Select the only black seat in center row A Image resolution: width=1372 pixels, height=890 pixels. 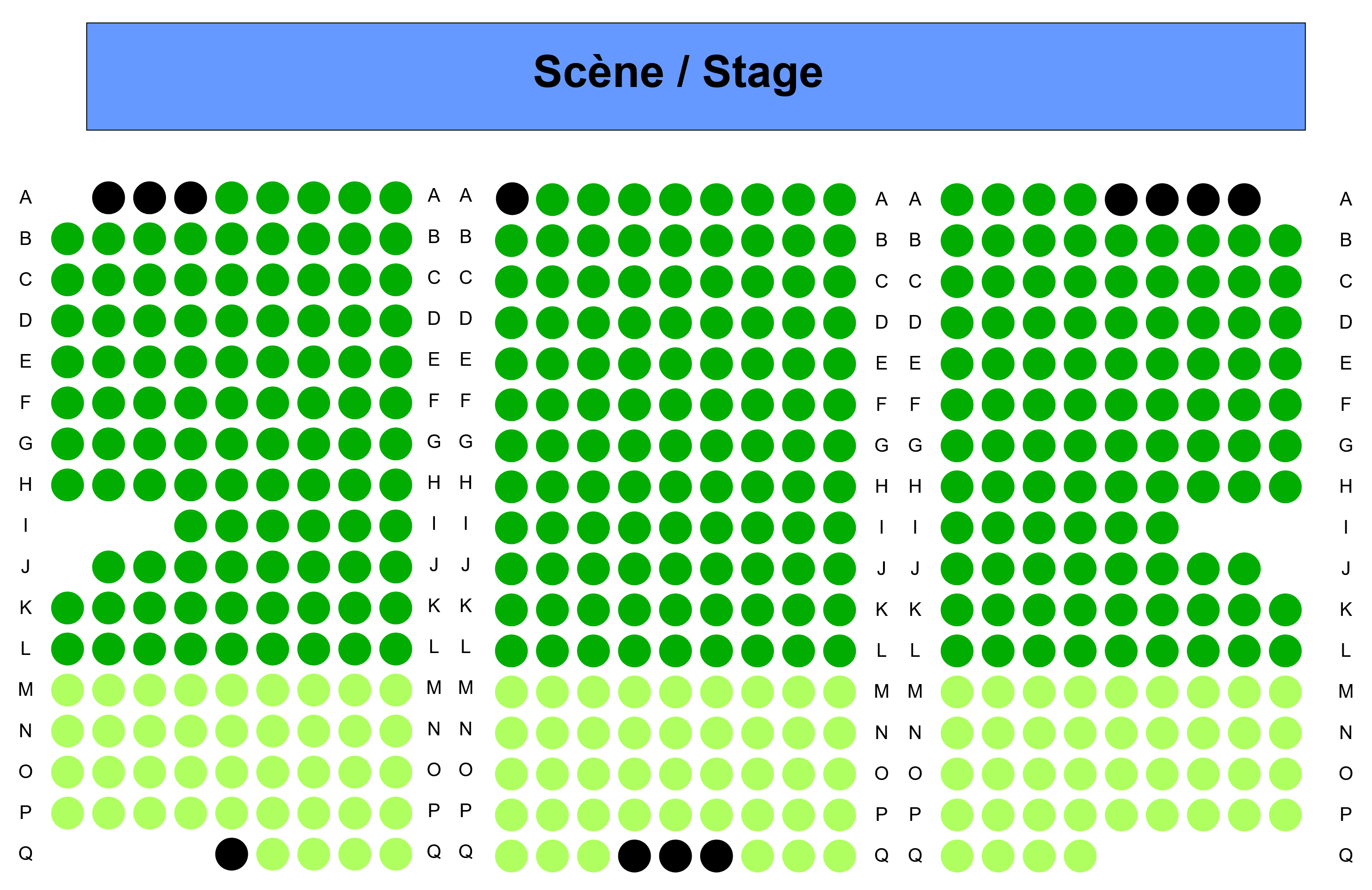click(x=512, y=199)
